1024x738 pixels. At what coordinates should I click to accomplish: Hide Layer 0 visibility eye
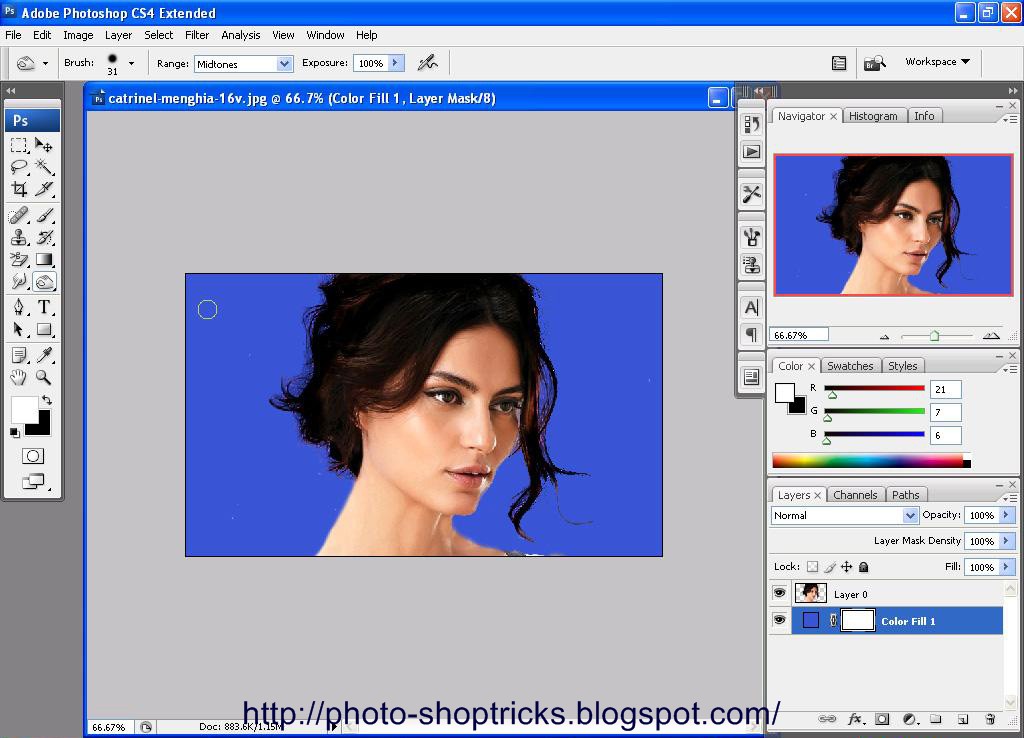[x=779, y=593]
